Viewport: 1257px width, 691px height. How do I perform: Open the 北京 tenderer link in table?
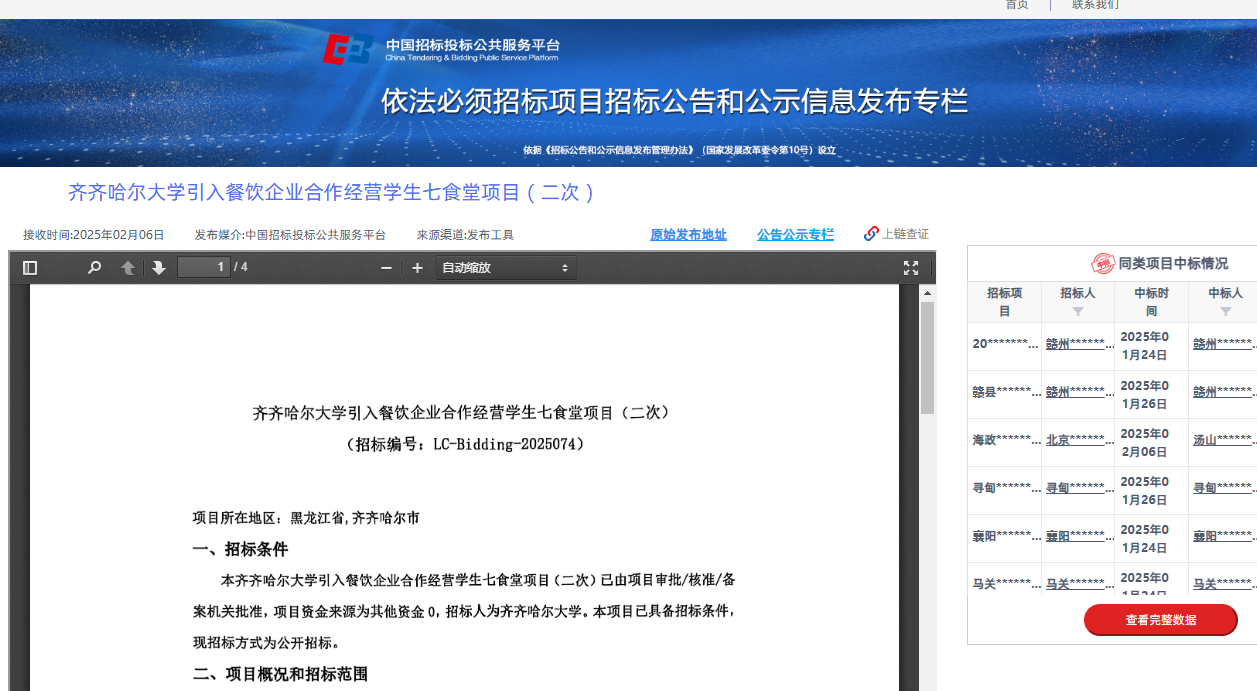1076,440
